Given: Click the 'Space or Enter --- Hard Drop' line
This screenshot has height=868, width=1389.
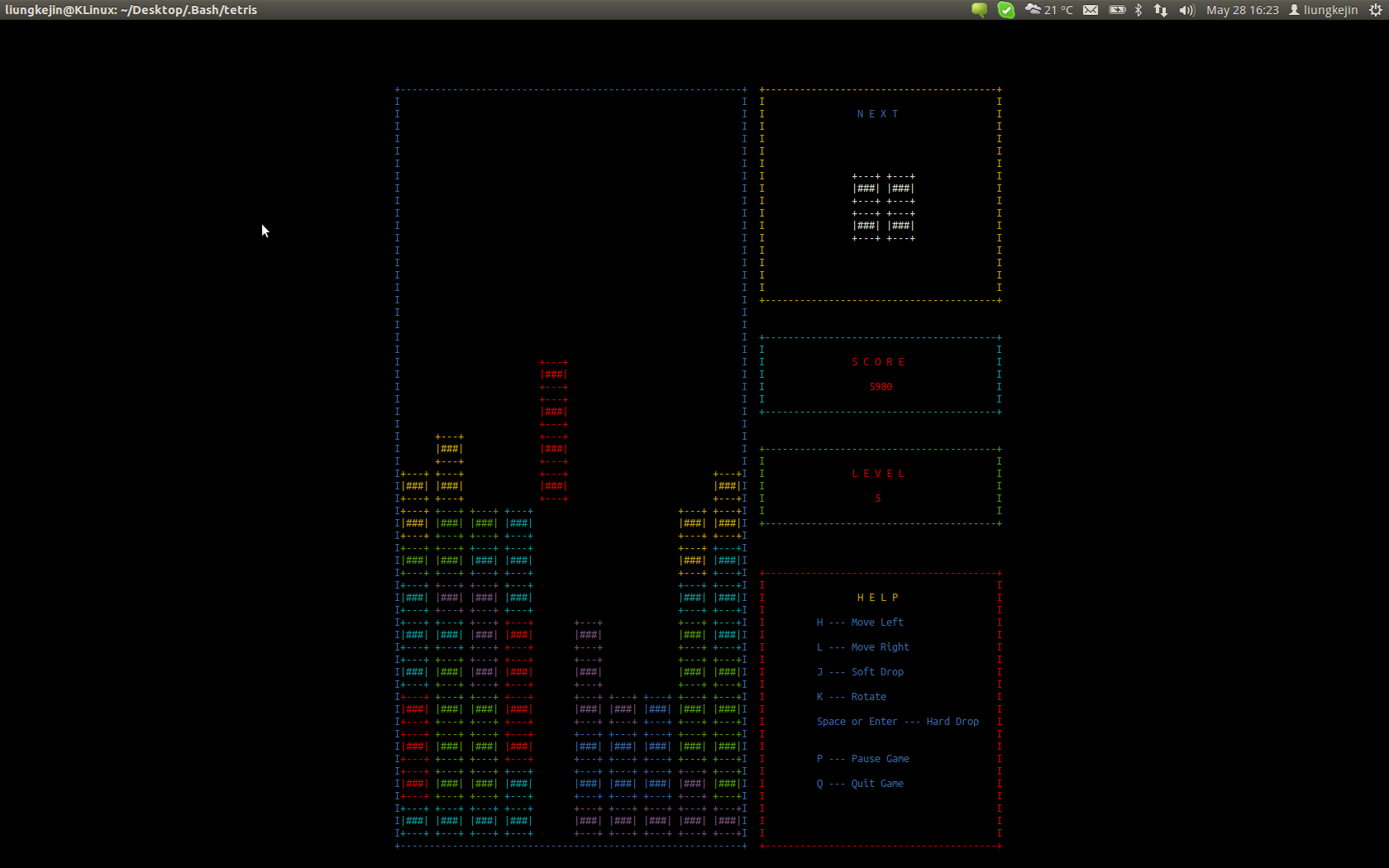Looking at the screenshot, I should [x=898, y=722].
